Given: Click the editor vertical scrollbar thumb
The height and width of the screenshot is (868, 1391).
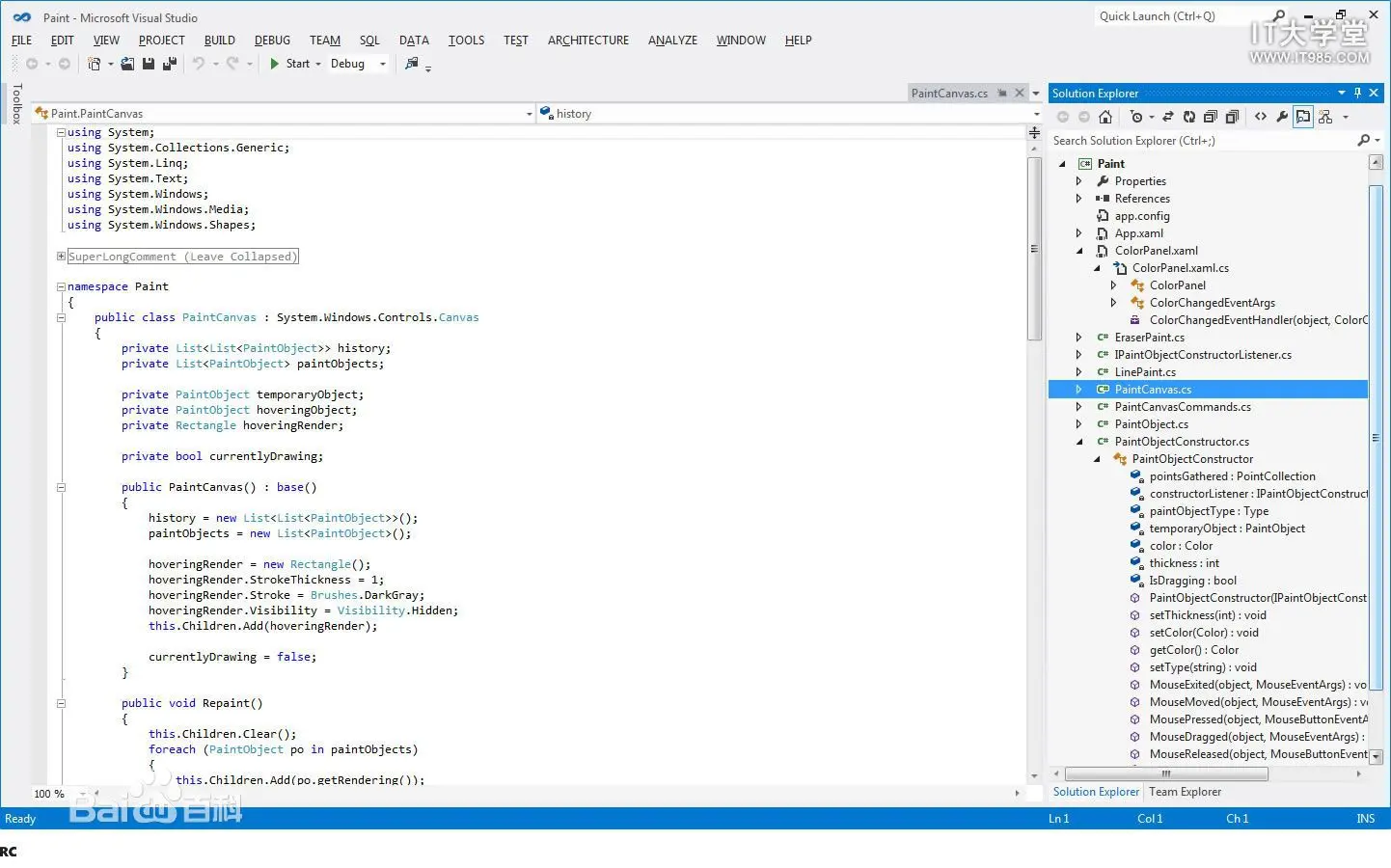Looking at the screenshot, I should click(x=1035, y=249).
